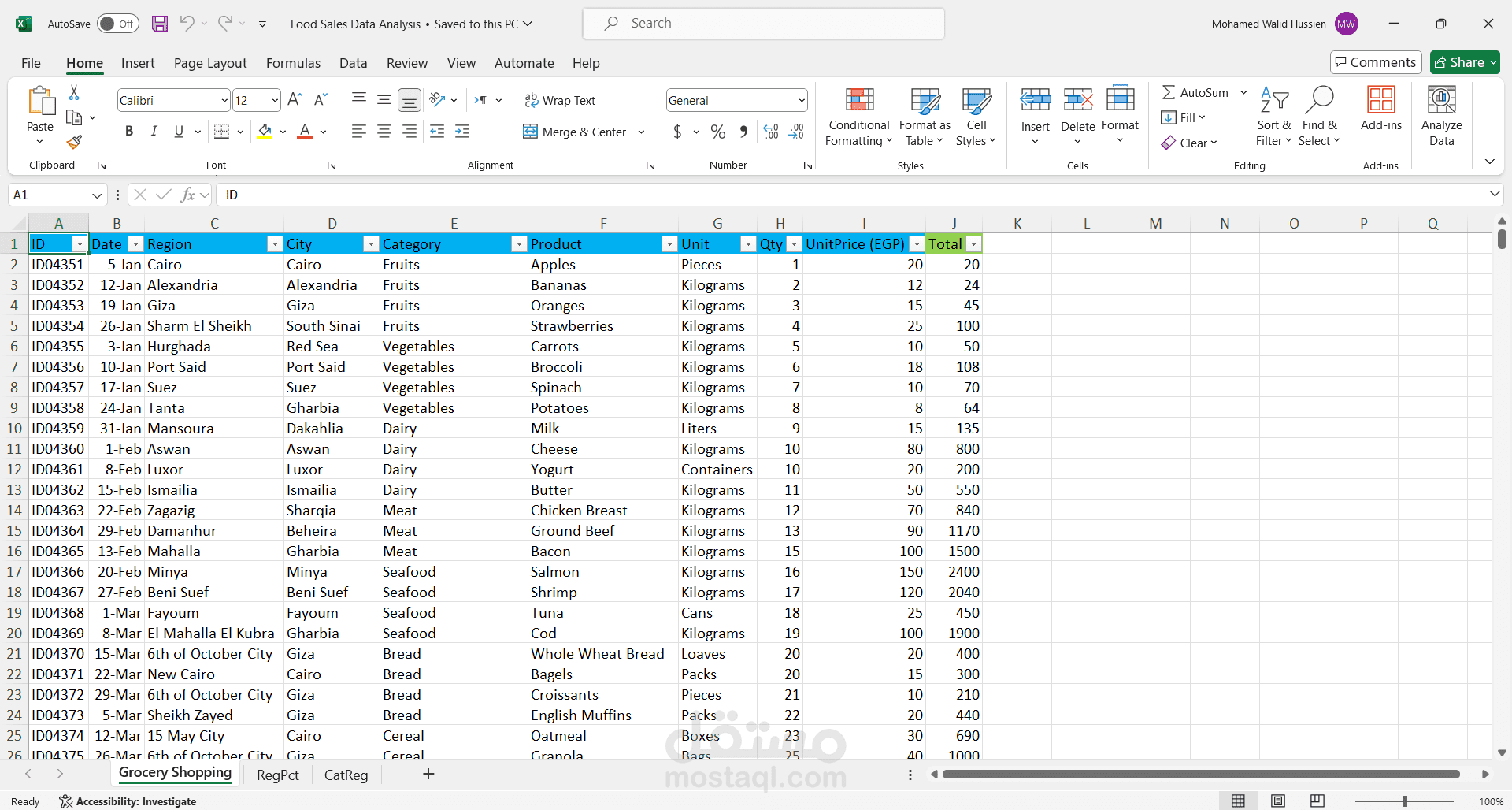
Task: Click the Paste button
Action: coord(40,116)
